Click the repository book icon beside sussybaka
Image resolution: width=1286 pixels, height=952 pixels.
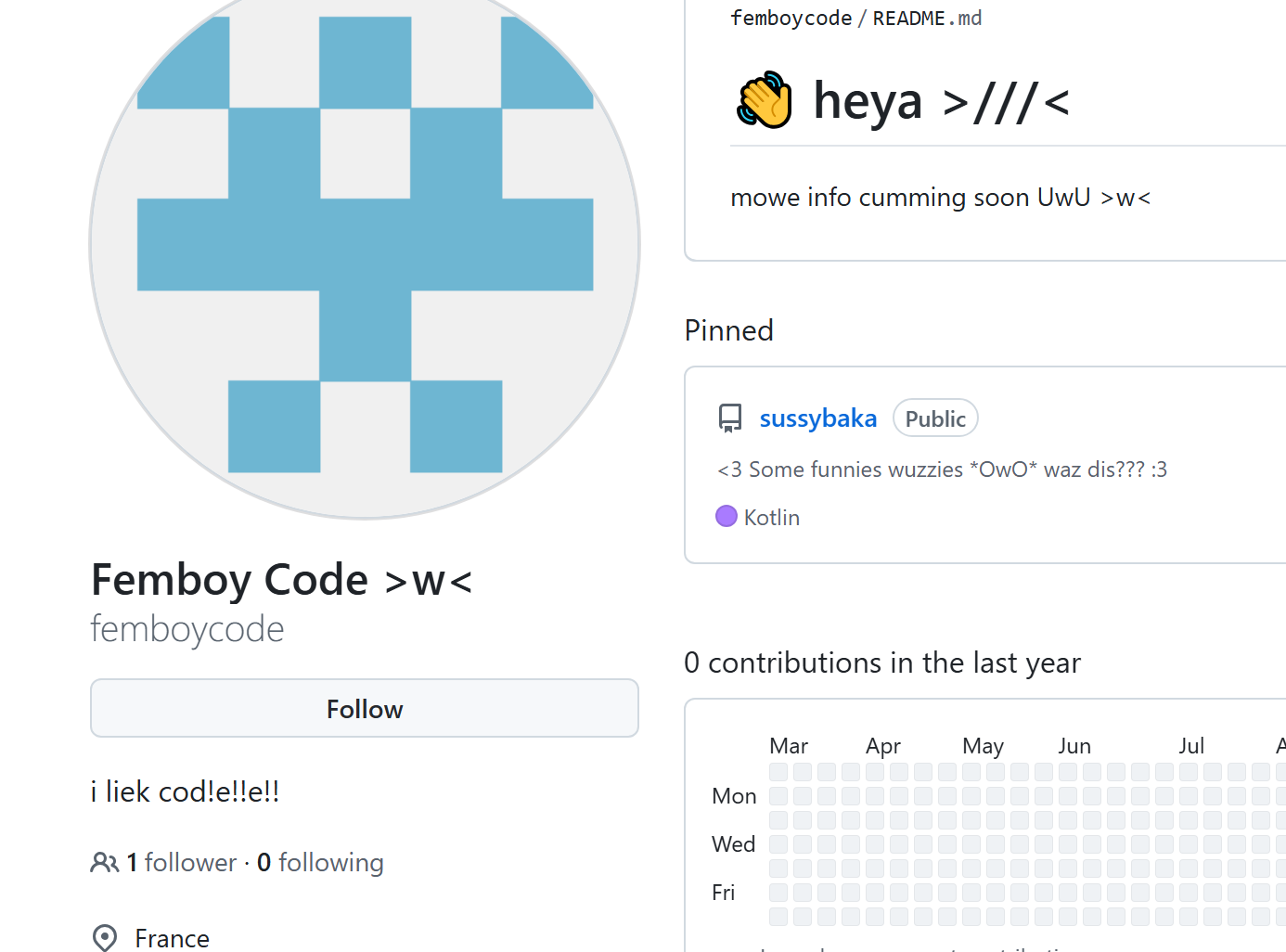tap(730, 418)
